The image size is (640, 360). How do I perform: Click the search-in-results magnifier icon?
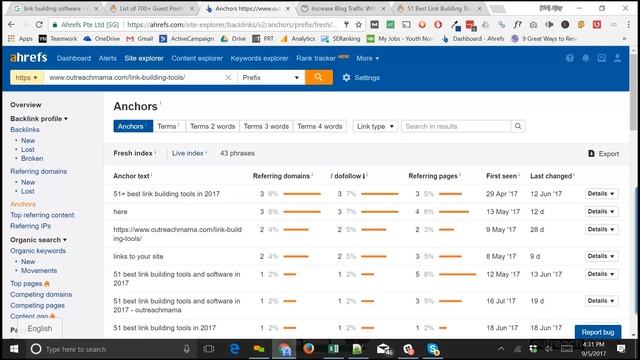pos(518,126)
